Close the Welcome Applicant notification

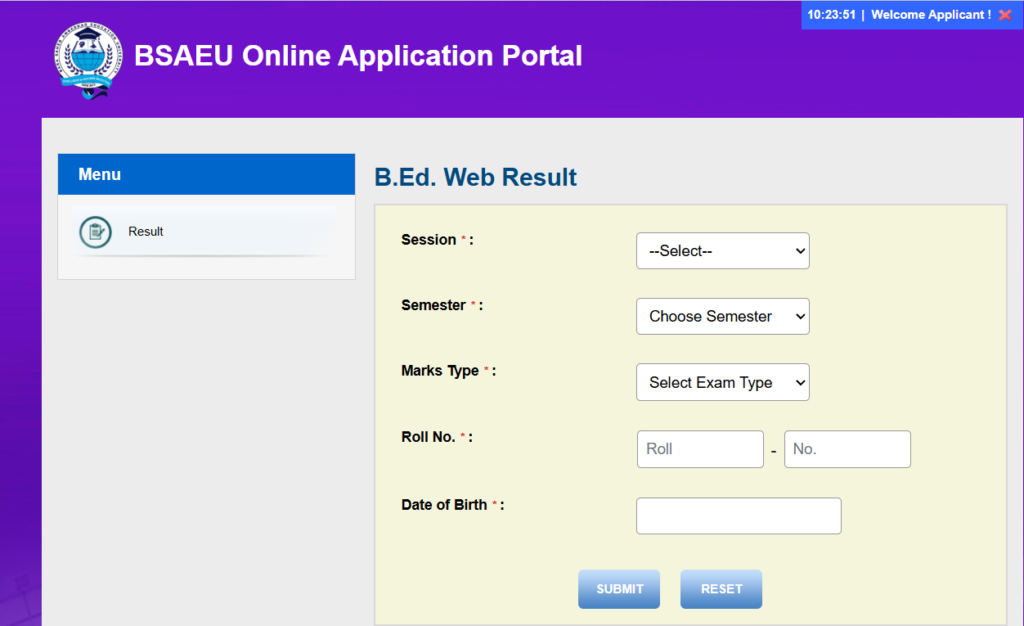pyautogui.click(x=1005, y=14)
